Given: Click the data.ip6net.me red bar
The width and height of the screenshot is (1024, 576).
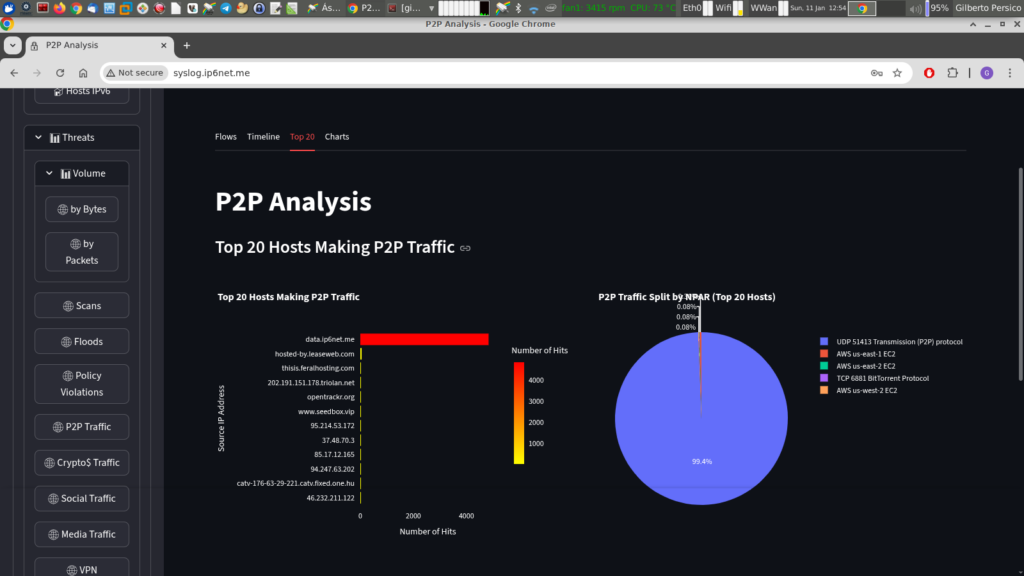Looking at the screenshot, I should pyautogui.click(x=424, y=340).
